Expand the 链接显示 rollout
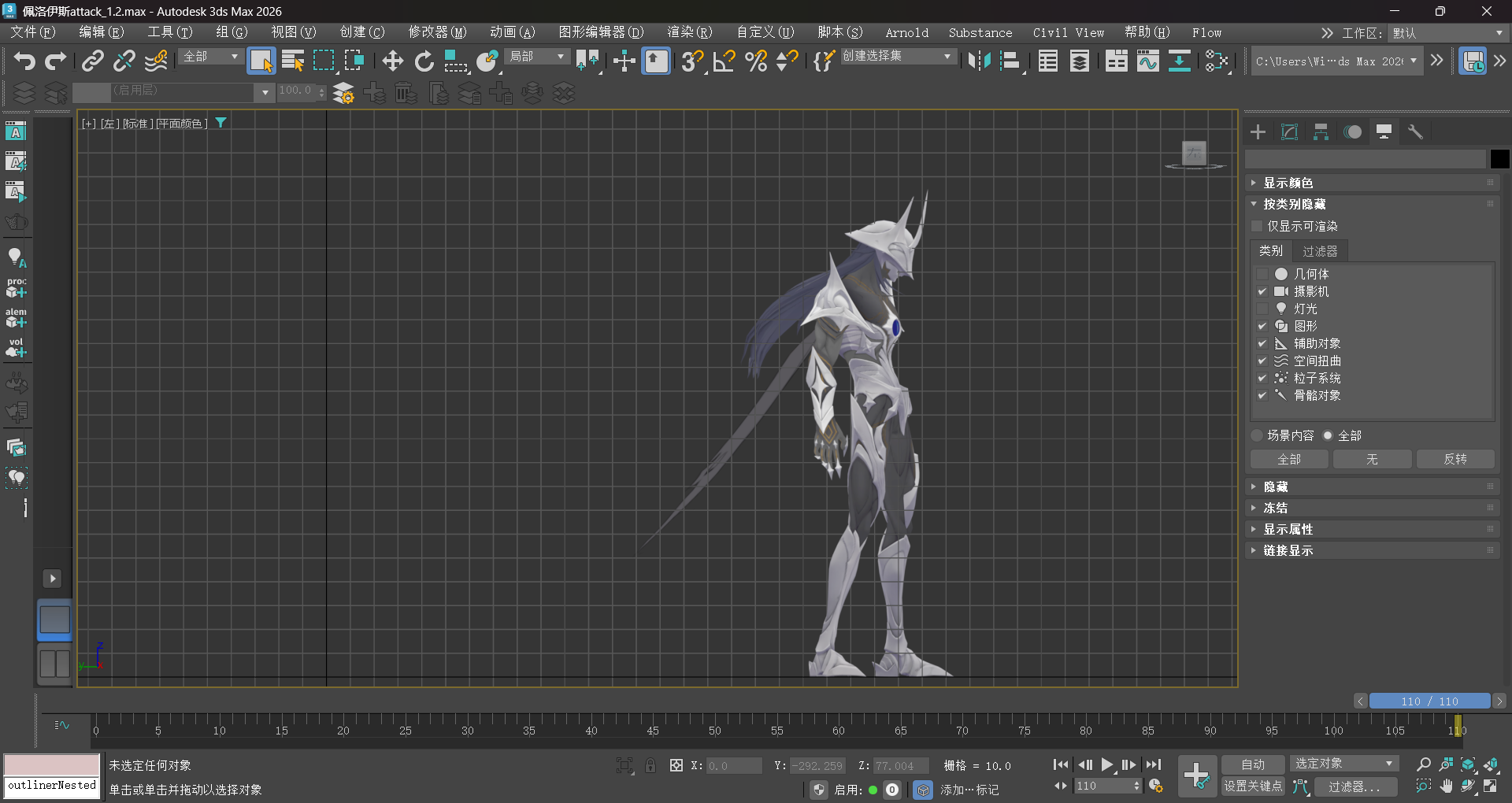This screenshot has height=803, width=1512. [1372, 551]
